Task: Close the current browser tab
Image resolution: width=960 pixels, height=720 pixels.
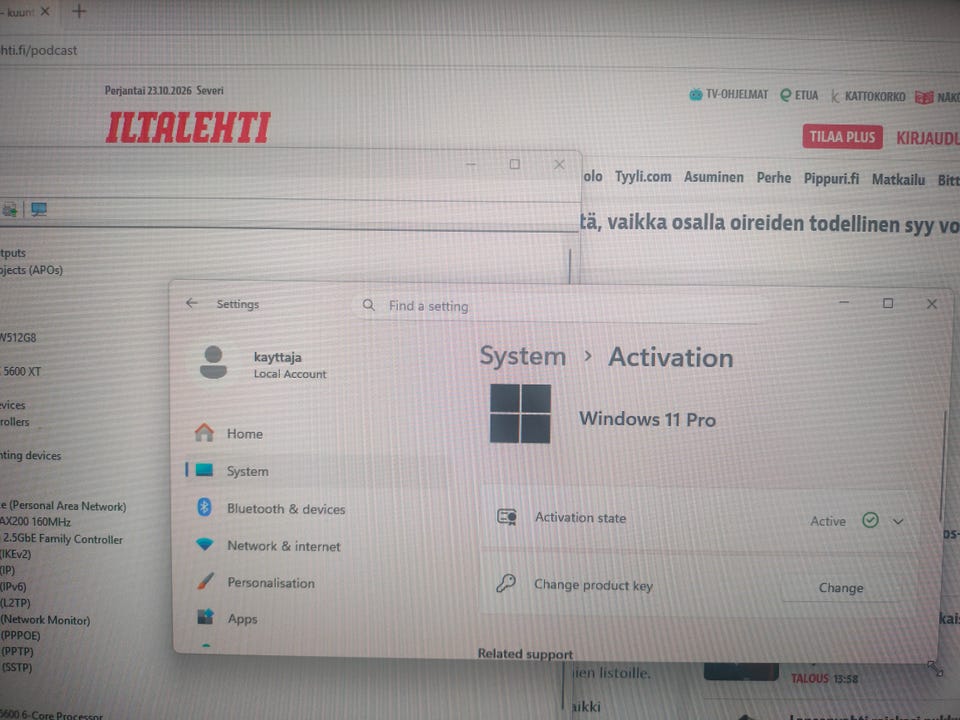Action: tap(45, 11)
